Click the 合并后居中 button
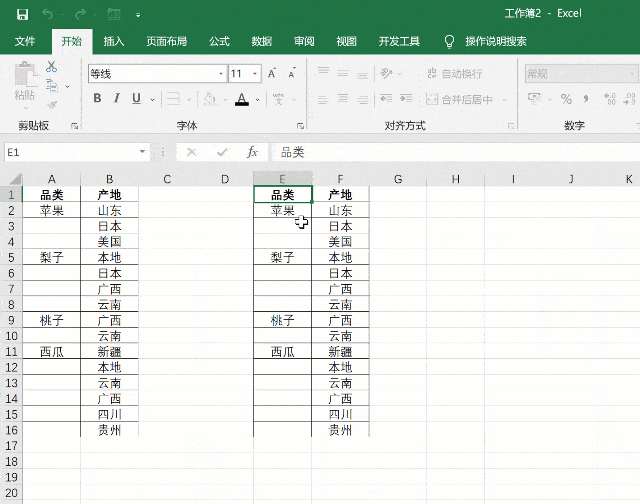 click(x=459, y=99)
